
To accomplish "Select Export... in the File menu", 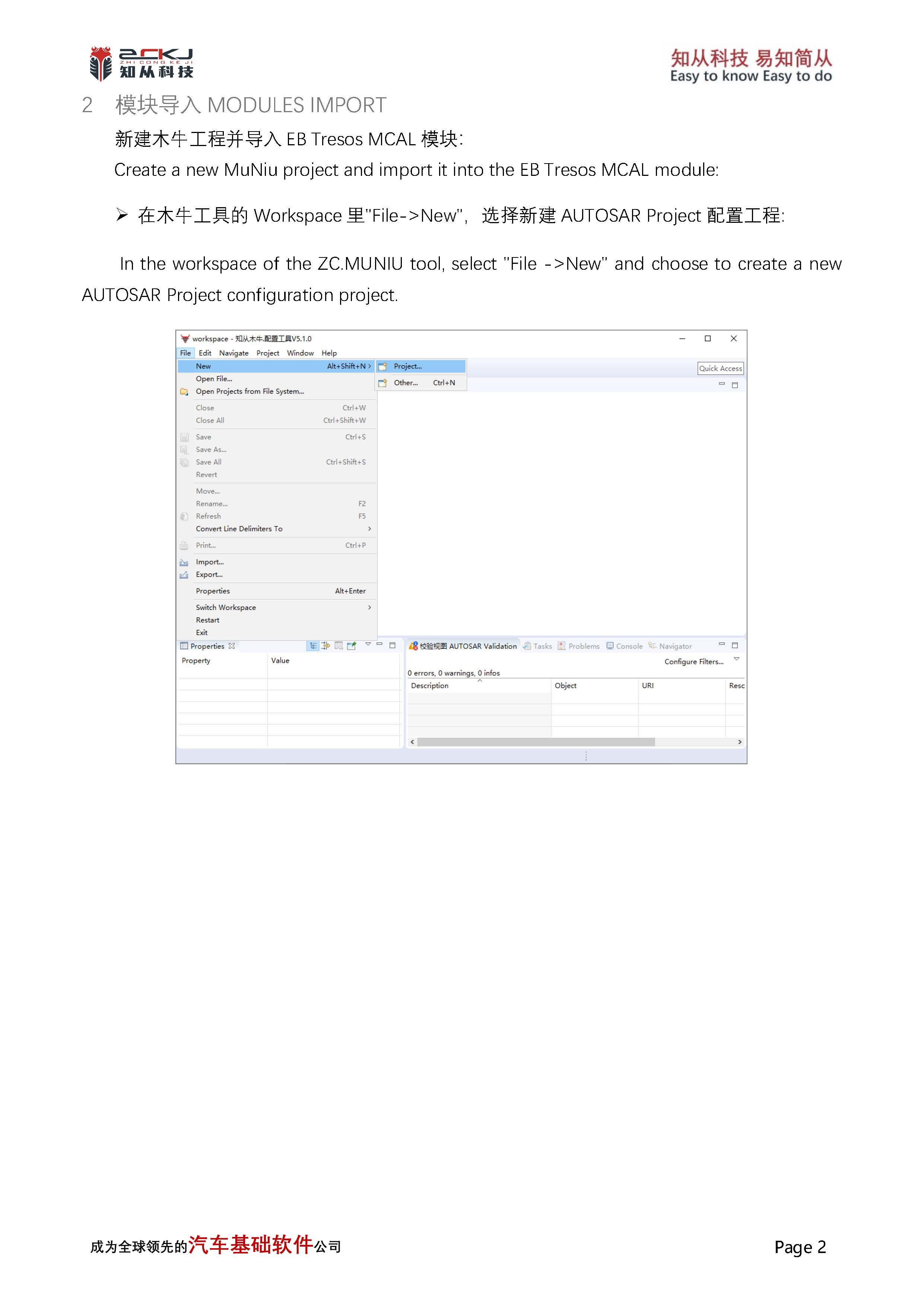I will [276, 575].
